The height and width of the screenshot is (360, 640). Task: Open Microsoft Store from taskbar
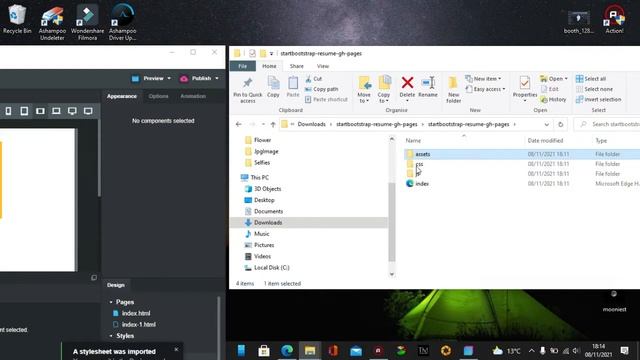pyautogui.click(x=264, y=350)
